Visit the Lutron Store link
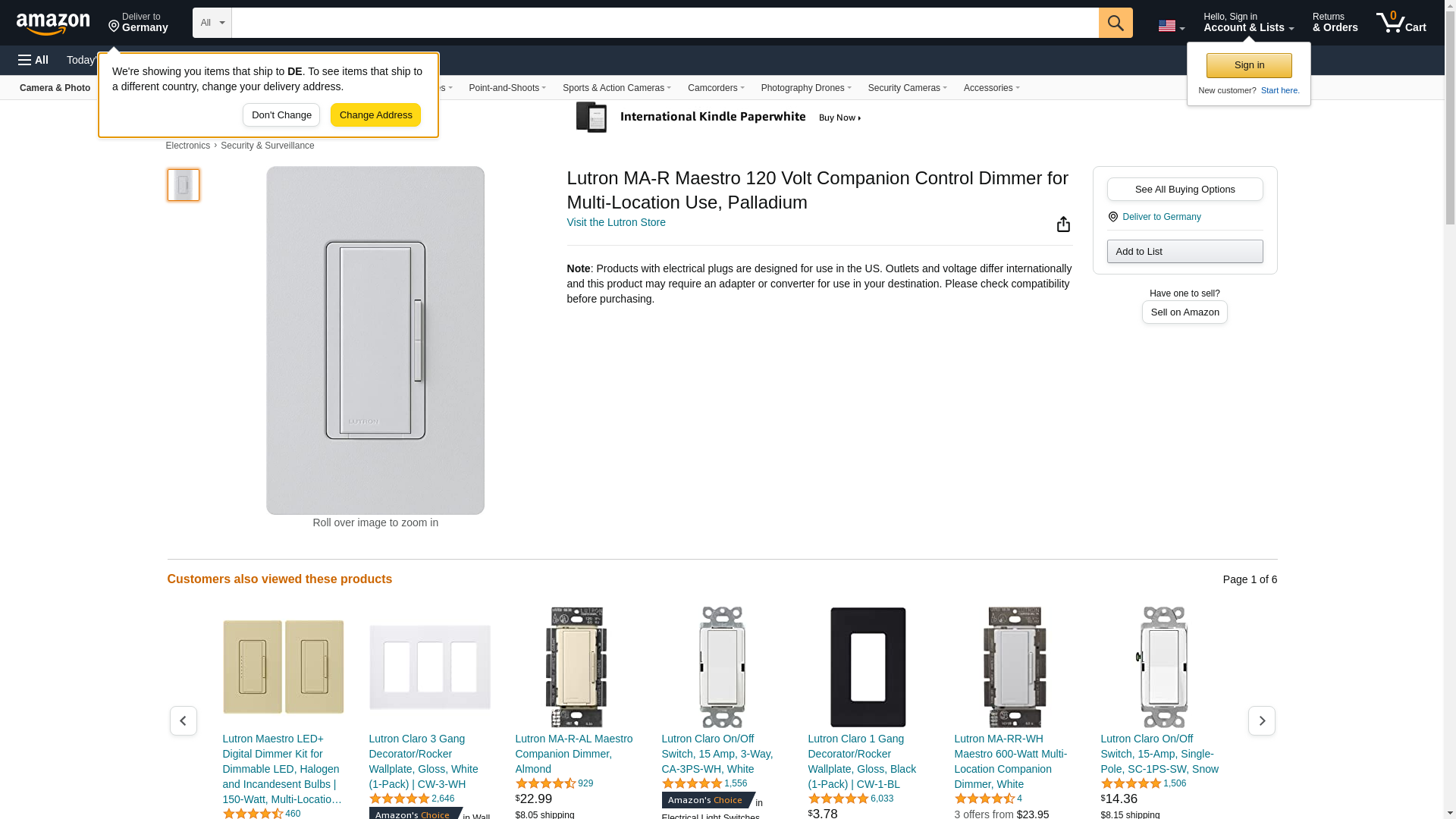The height and width of the screenshot is (819, 1456). point(616,222)
